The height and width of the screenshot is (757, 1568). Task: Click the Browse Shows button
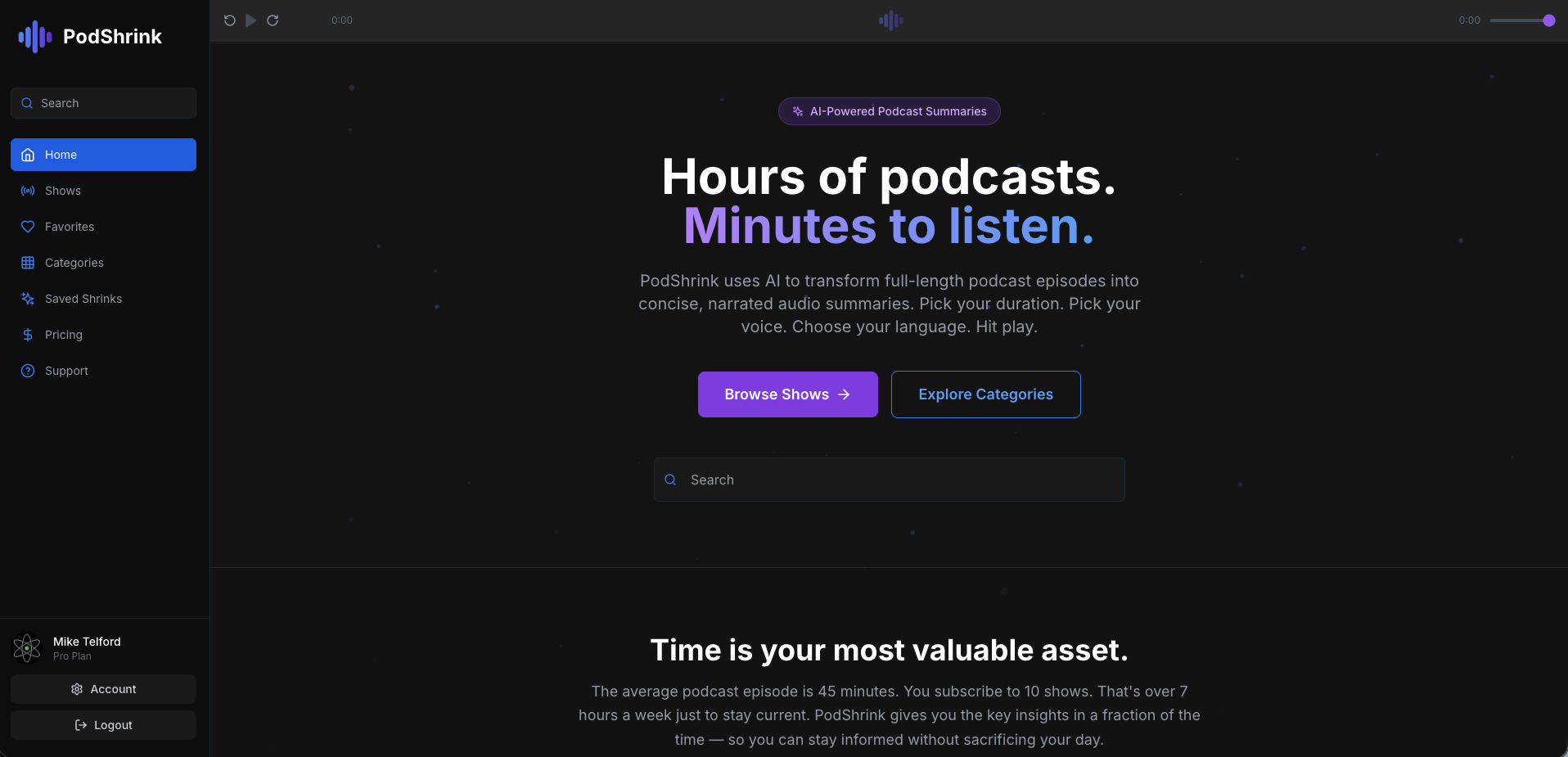786,394
